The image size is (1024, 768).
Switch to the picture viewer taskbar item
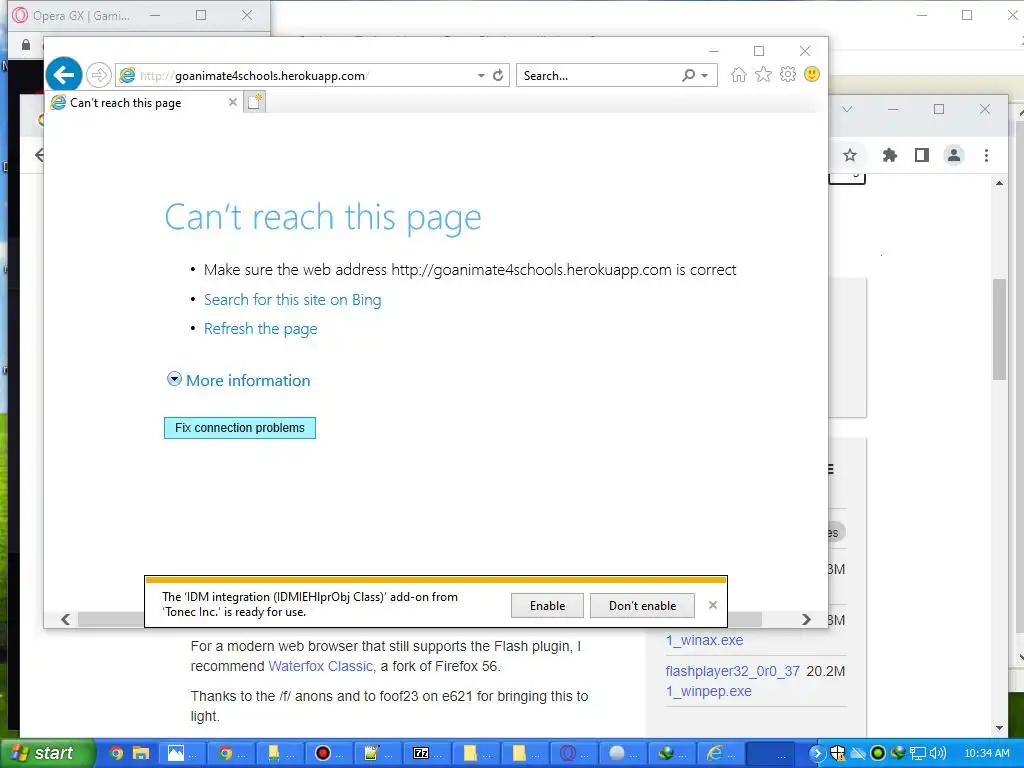click(181, 754)
